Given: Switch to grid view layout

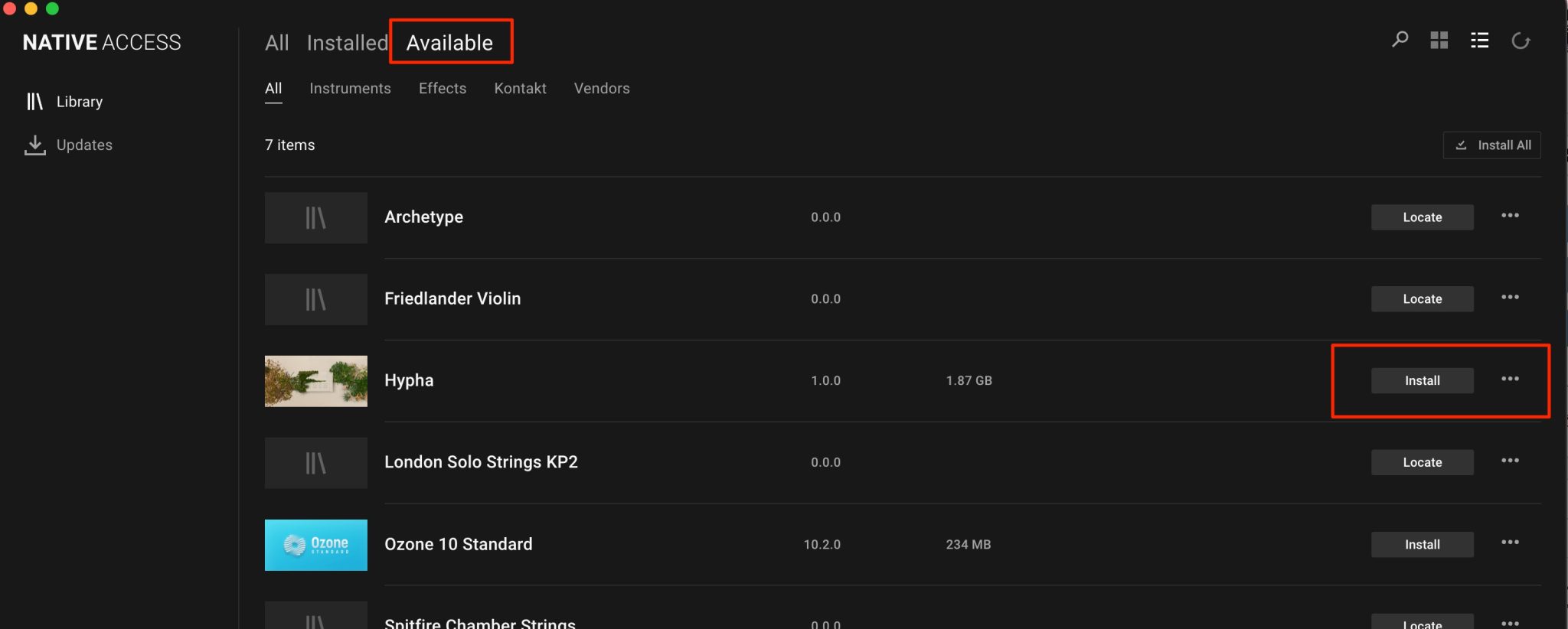Looking at the screenshot, I should click(x=1439, y=41).
